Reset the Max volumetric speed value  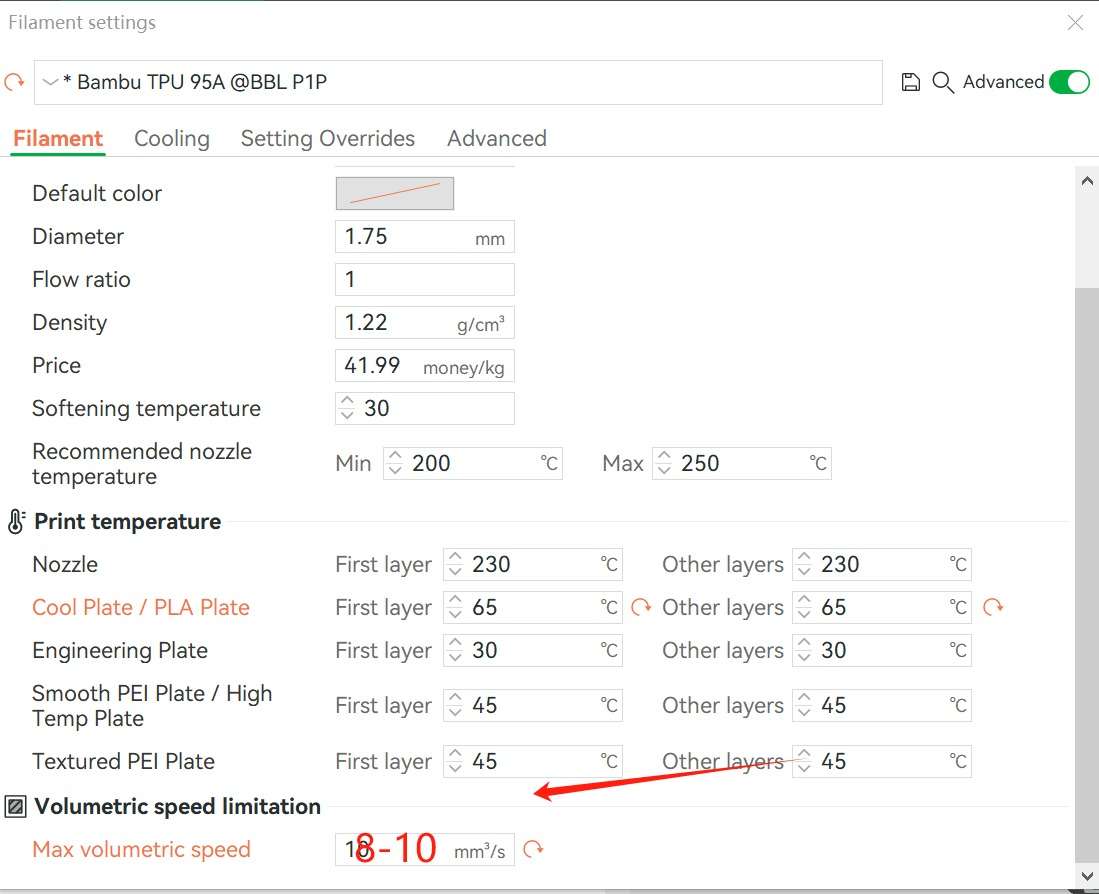click(x=534, y=849)
